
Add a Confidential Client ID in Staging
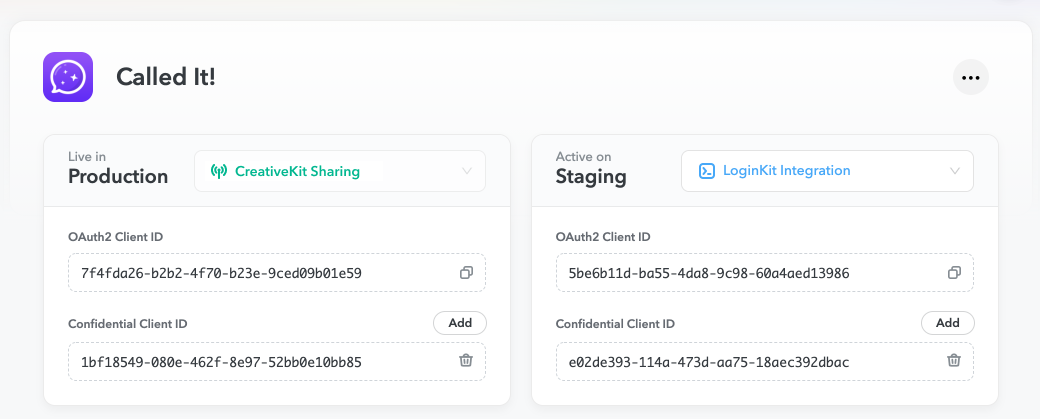(x=948, y=323)
